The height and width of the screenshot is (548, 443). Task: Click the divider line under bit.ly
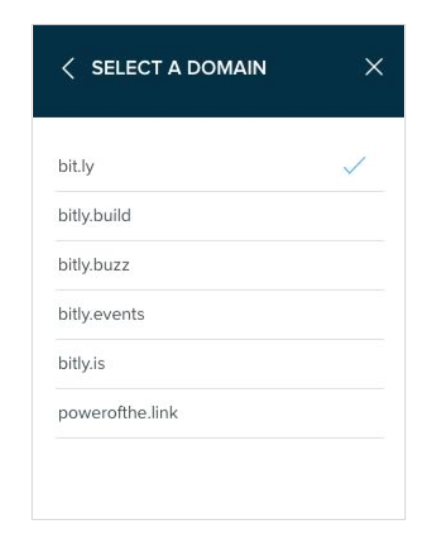(219, 192)
